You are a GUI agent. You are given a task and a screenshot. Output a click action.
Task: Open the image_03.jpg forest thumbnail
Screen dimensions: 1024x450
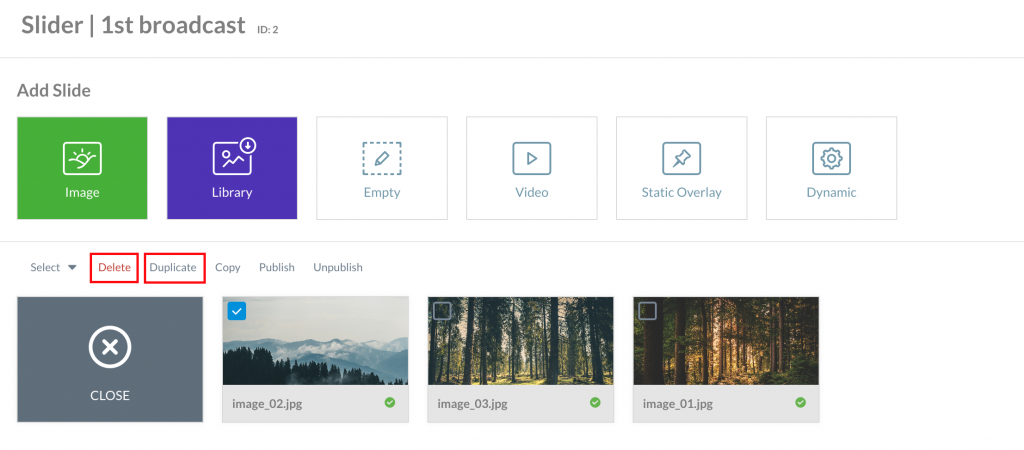520,340
